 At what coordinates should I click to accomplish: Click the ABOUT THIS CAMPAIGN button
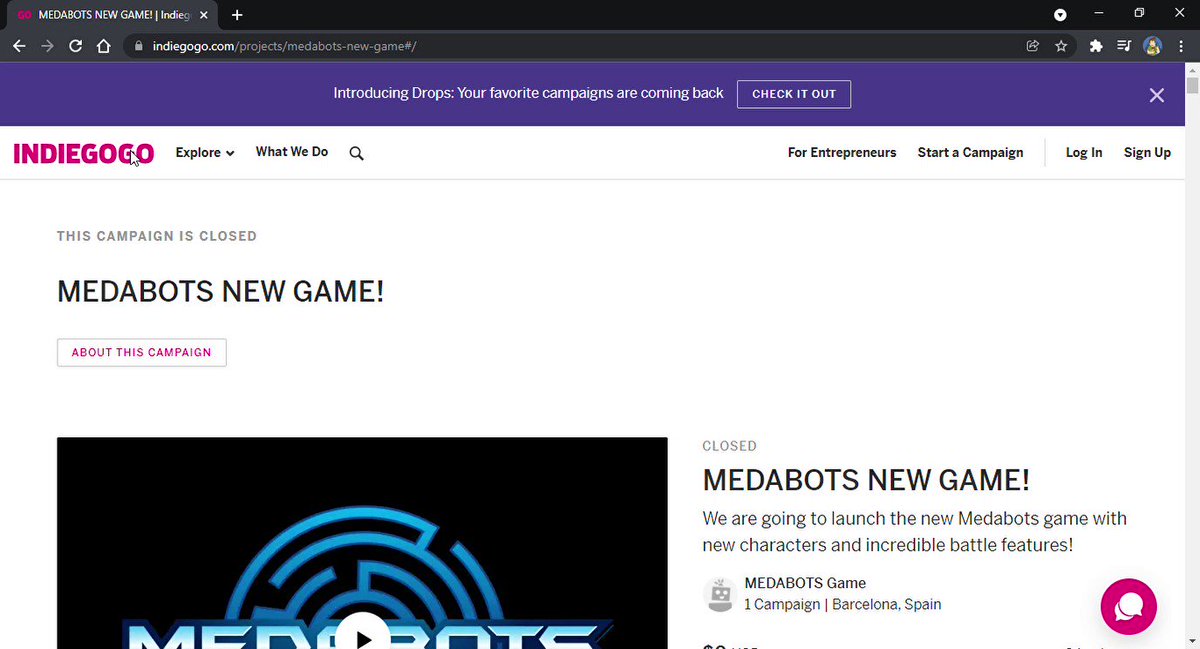coord(142,352)
